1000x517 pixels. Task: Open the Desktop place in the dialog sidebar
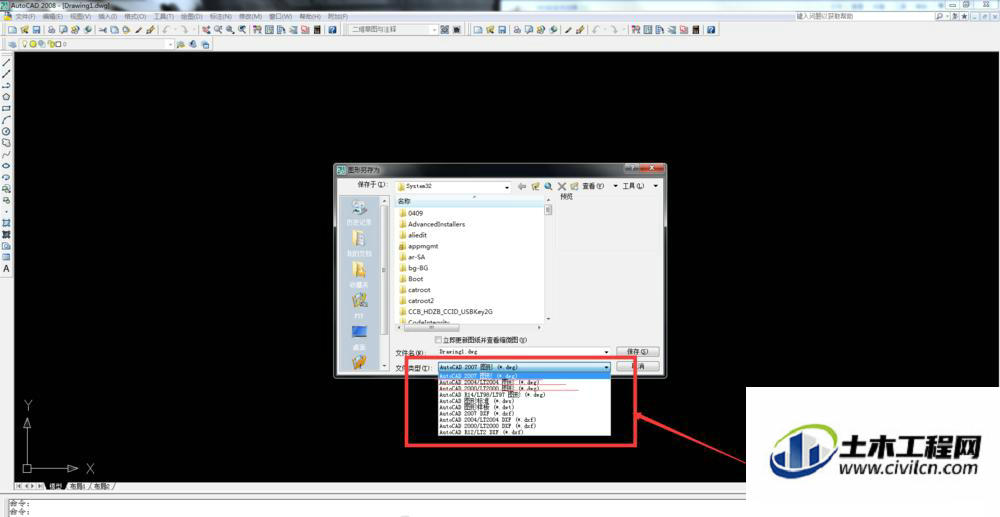click(x=359, y=337)
